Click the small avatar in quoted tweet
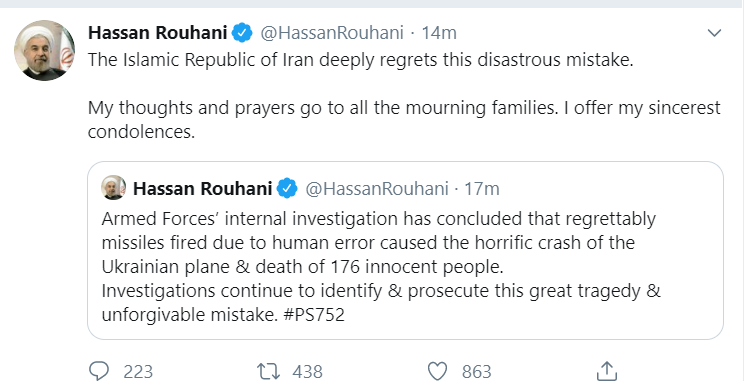 tap(113, 187)
